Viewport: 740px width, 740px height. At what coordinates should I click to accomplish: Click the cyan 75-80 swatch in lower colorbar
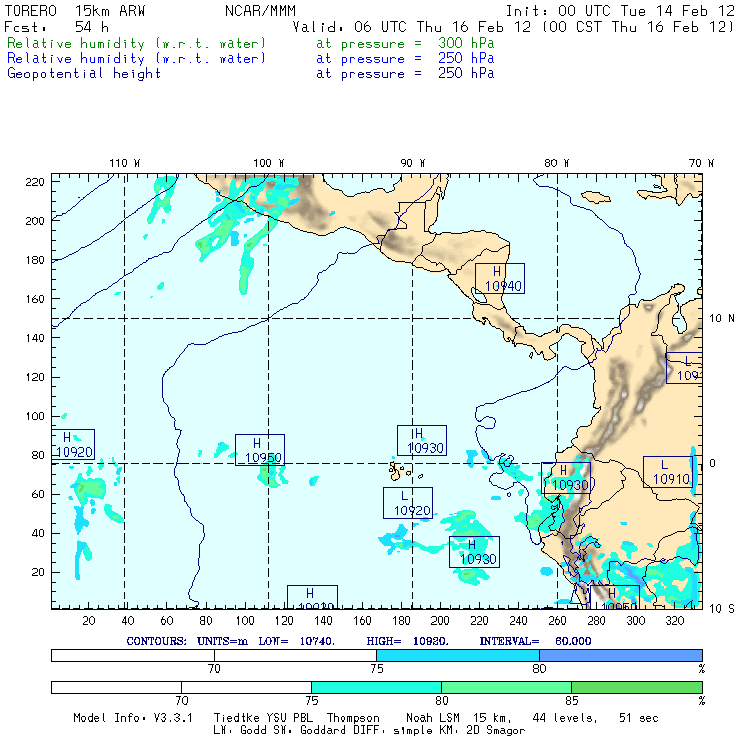click(x=376, y=687)
